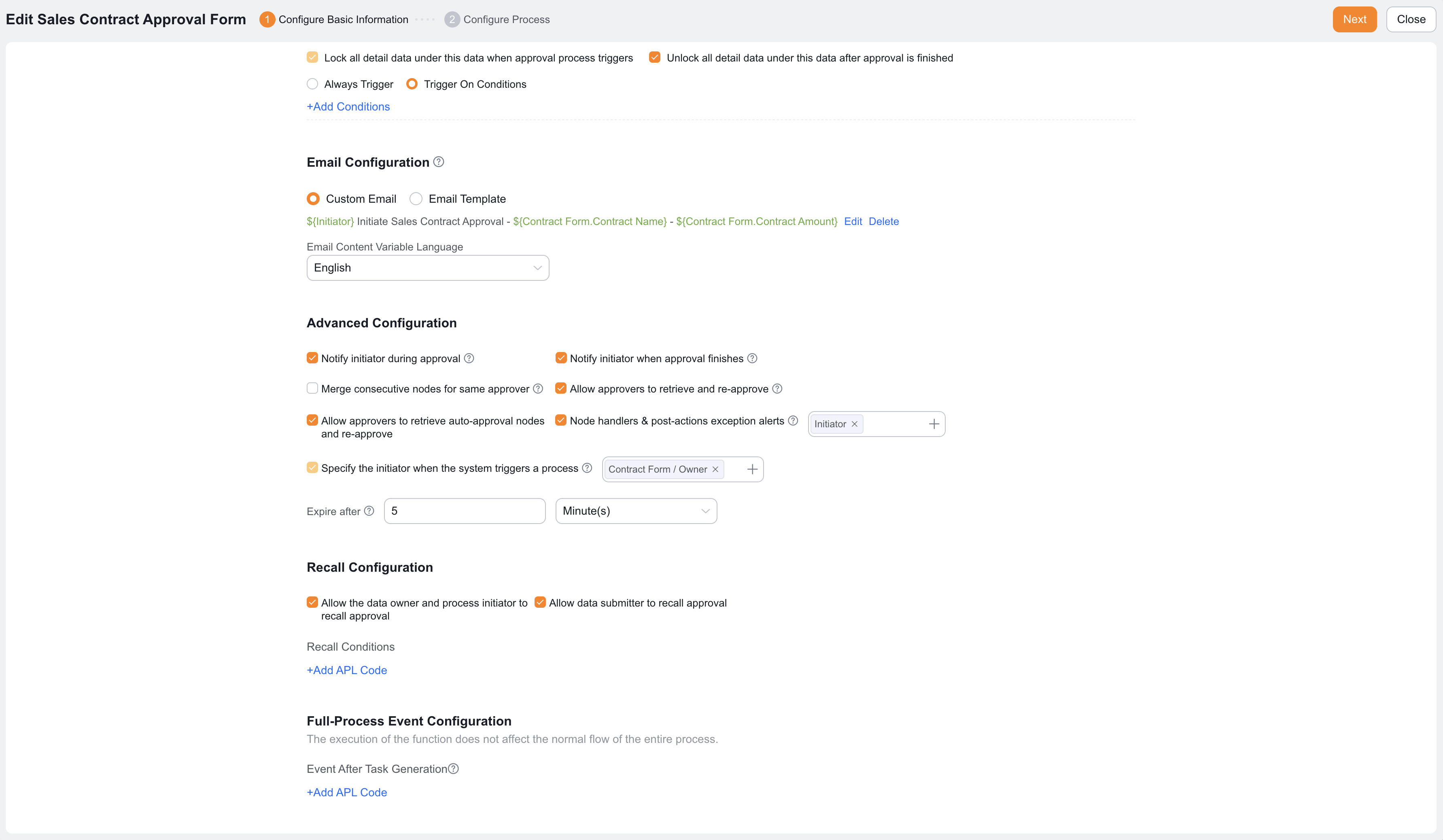Uncheck Notify initiator when approval finishes
The height and width of the screenshot is (840, 1443).
[560, 358]
